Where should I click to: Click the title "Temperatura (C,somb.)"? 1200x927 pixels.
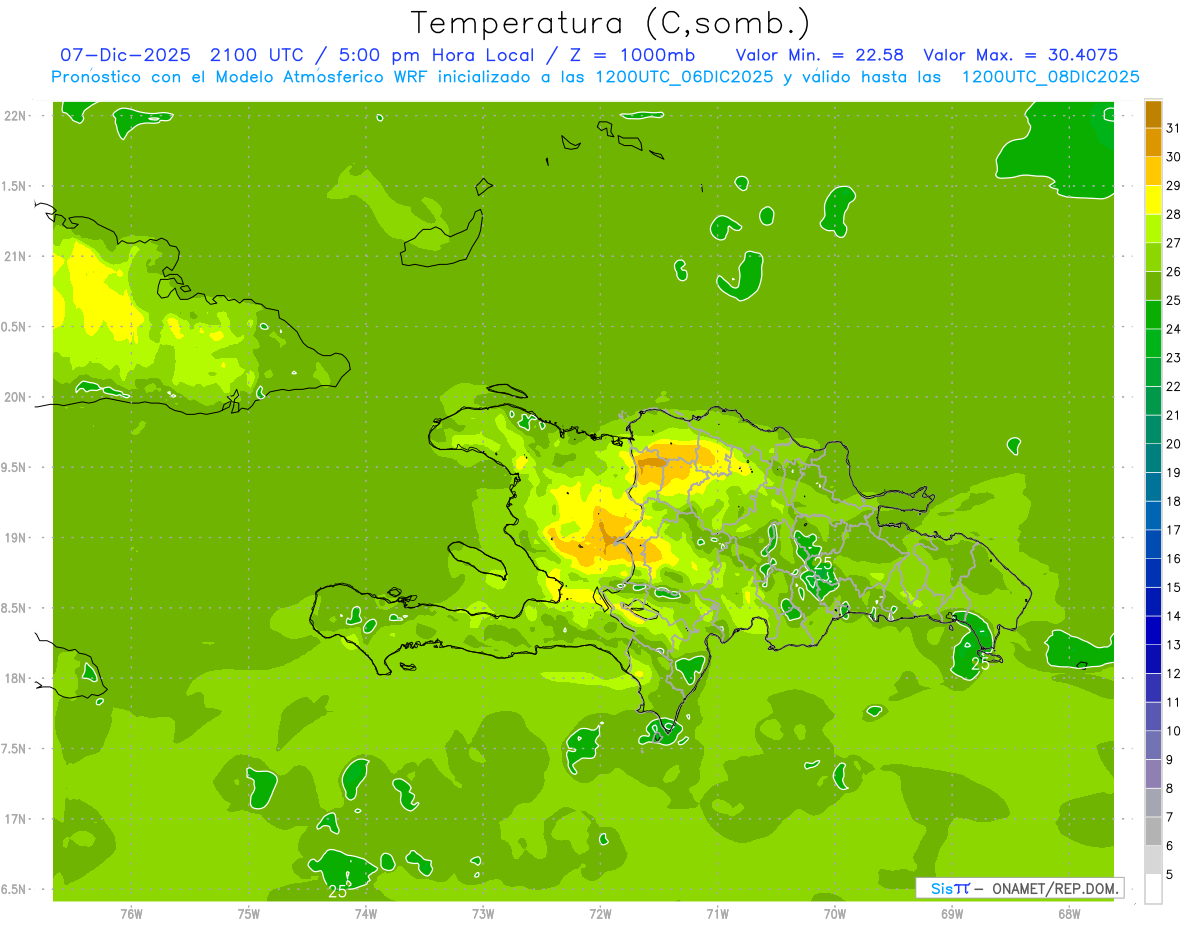tap(611, 23)
